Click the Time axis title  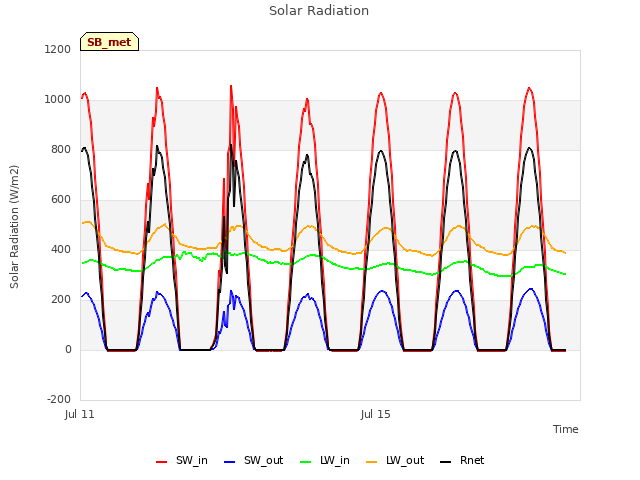[566, 429]
